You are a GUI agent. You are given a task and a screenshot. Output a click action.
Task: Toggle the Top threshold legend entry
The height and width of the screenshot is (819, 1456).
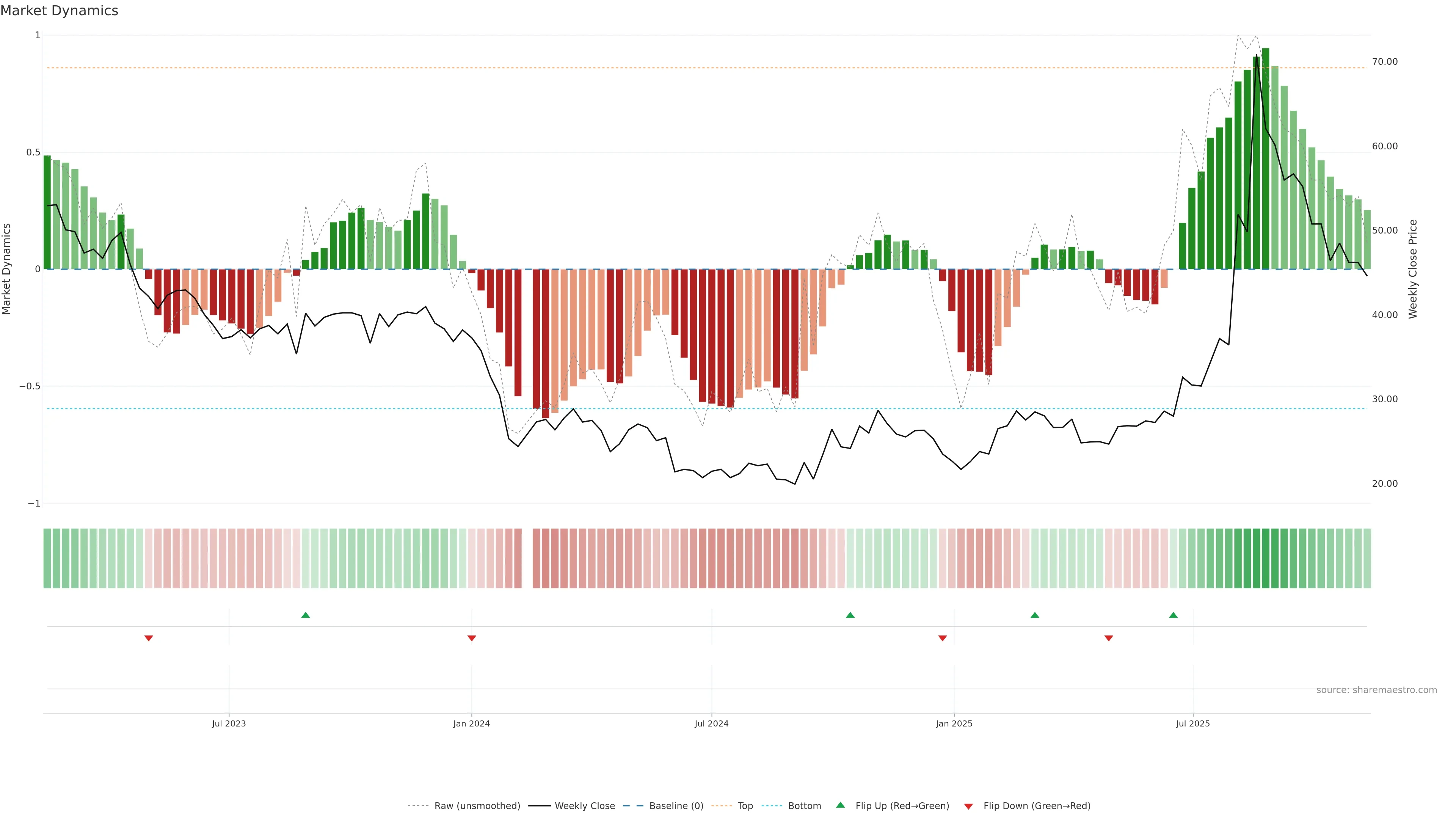(745, 806)
